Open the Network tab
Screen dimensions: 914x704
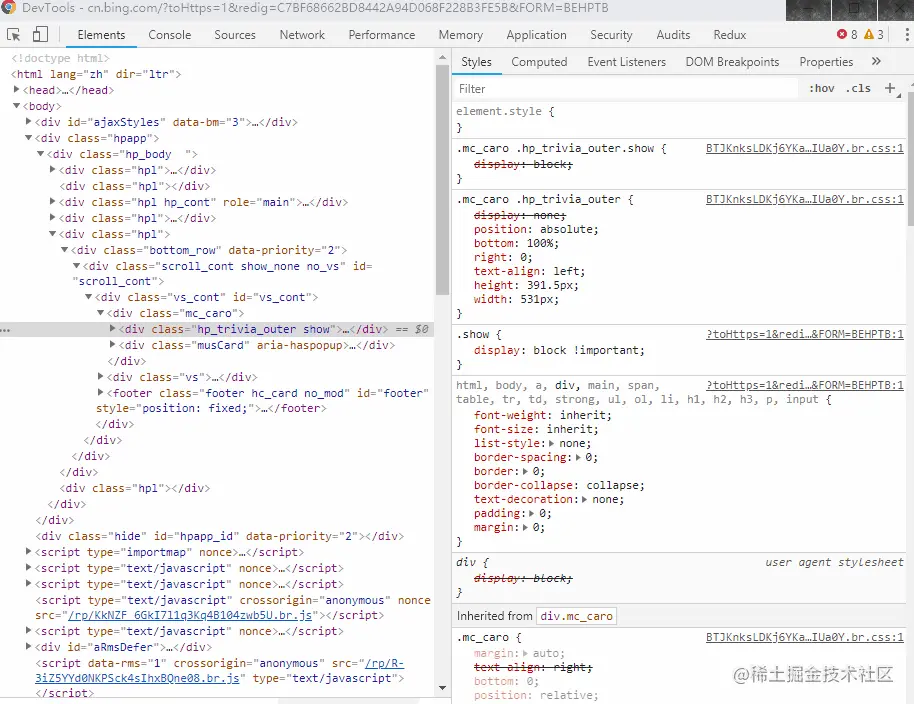pos(302,35)
